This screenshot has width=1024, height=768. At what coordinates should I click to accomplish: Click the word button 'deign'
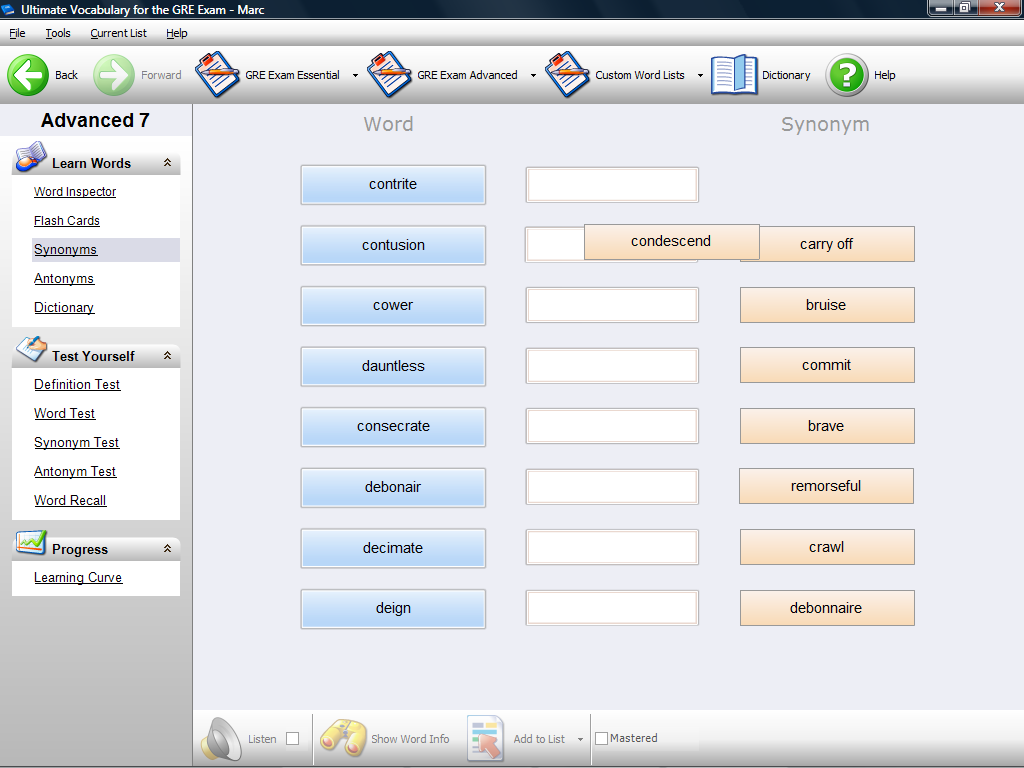point(393,609)
